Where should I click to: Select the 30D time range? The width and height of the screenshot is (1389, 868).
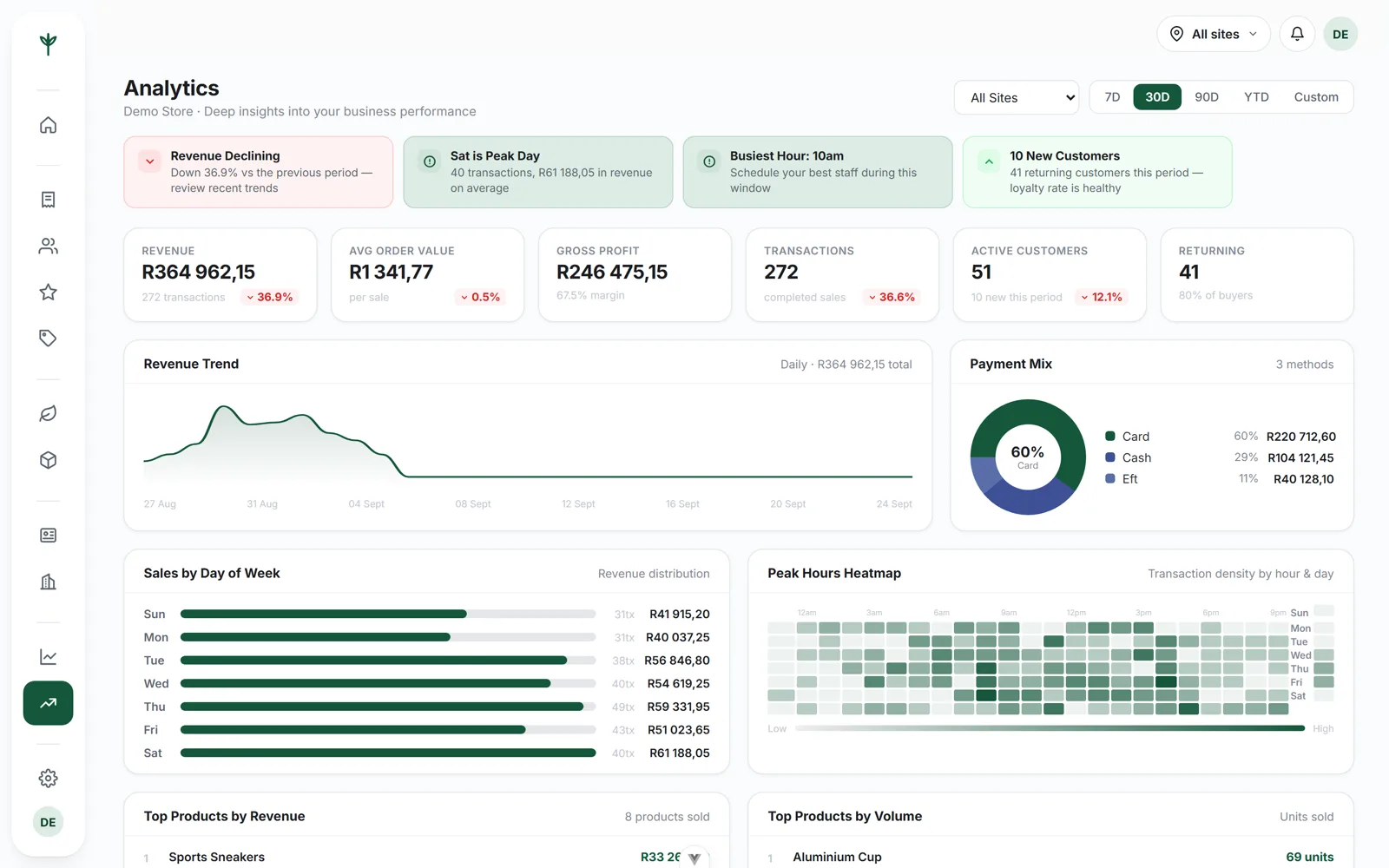pyautogui.click(x=1157, y=97)
